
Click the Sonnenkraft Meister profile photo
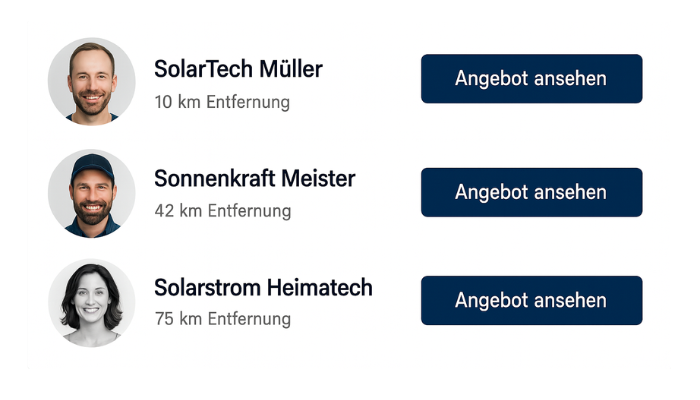pos(92,193)
